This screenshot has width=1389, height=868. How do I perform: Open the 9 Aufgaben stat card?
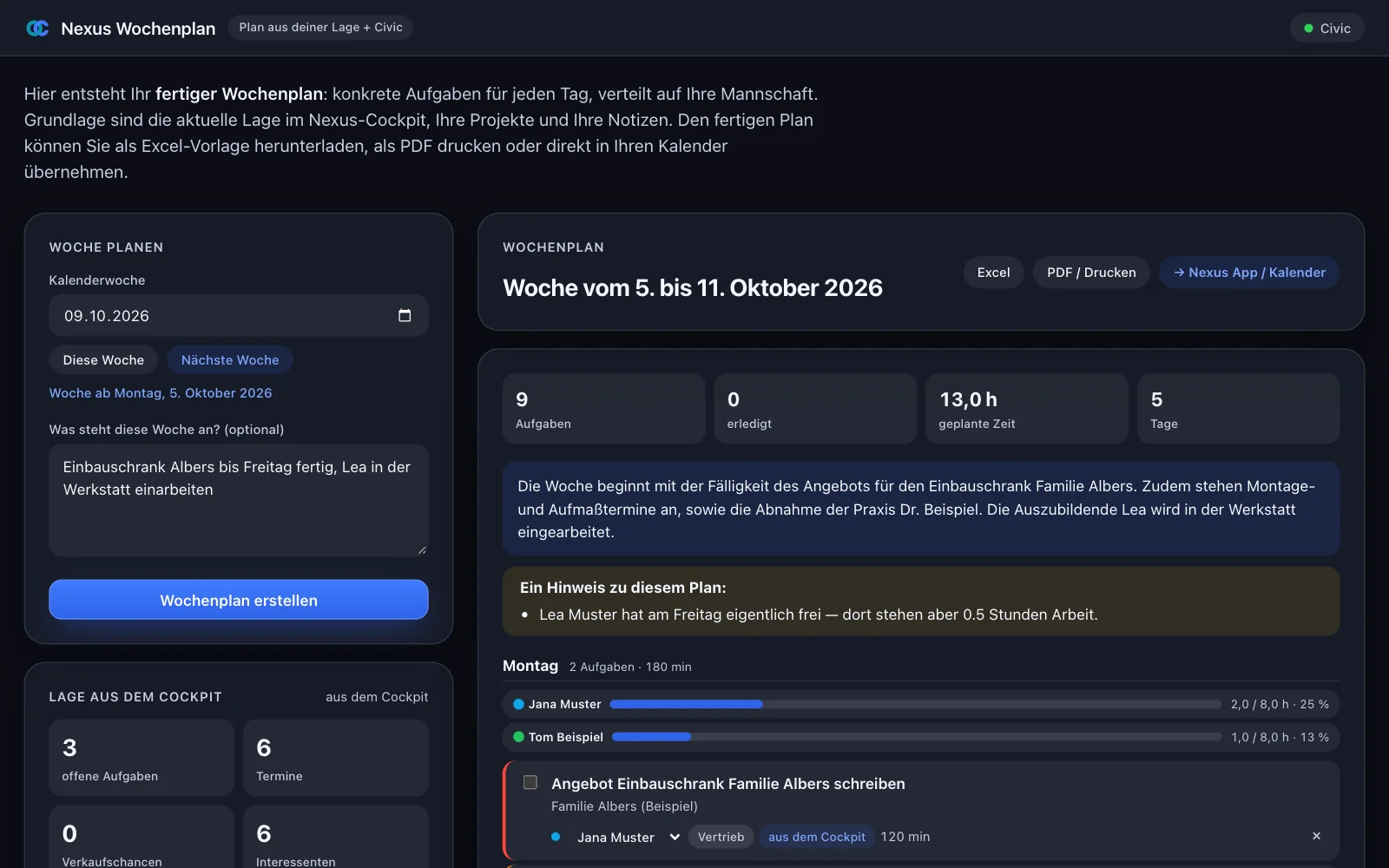coord(603,409)
